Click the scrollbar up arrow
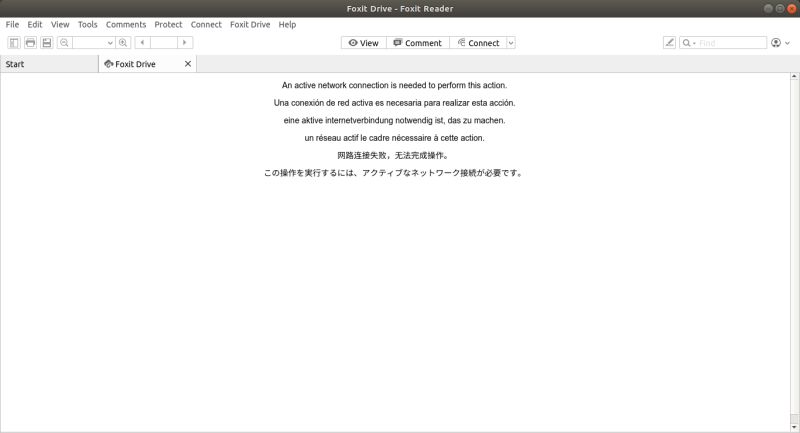The image size is (800, 433). (x=794, y=77)
